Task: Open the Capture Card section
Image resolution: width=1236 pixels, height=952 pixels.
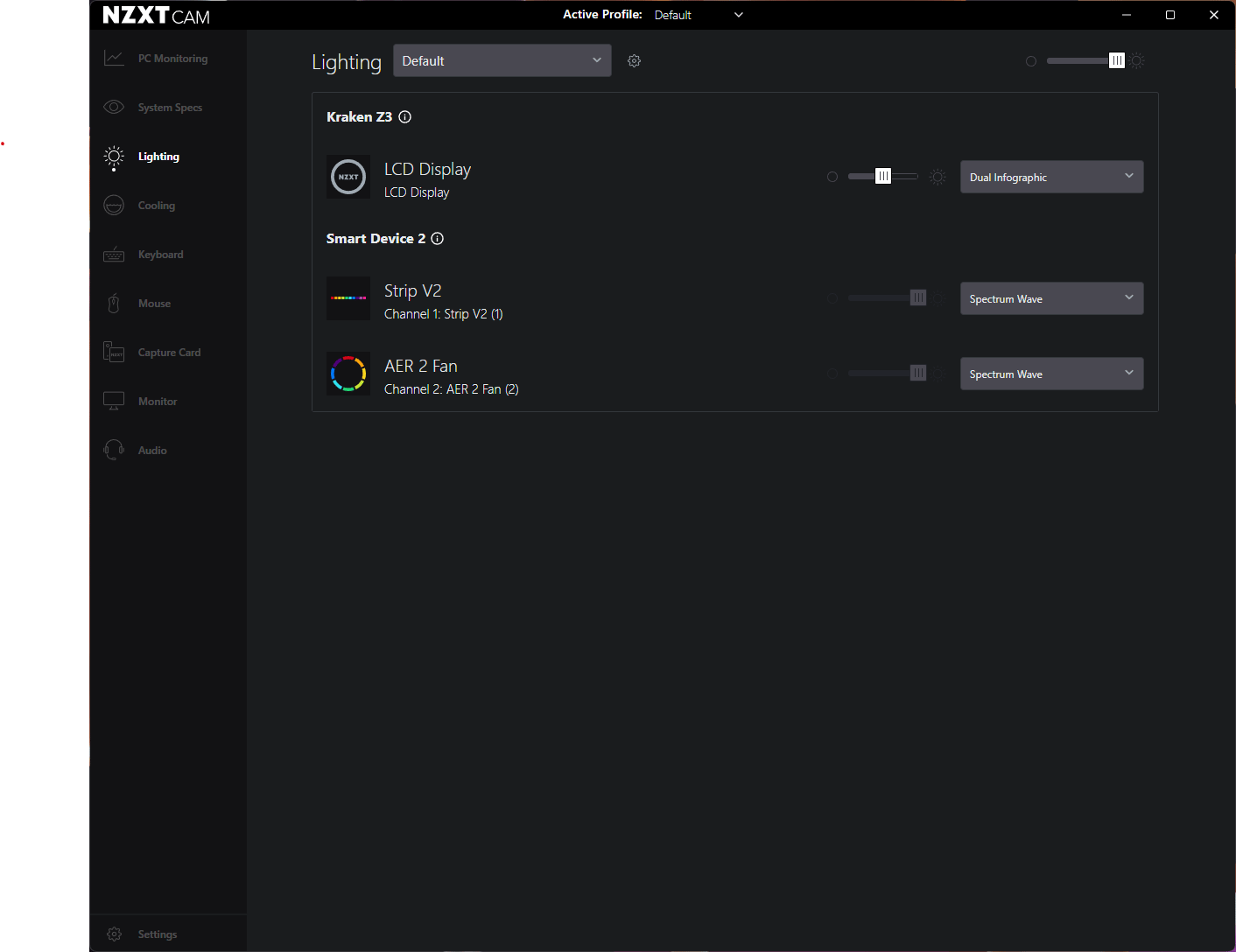Action: click(x=170, y=353)
